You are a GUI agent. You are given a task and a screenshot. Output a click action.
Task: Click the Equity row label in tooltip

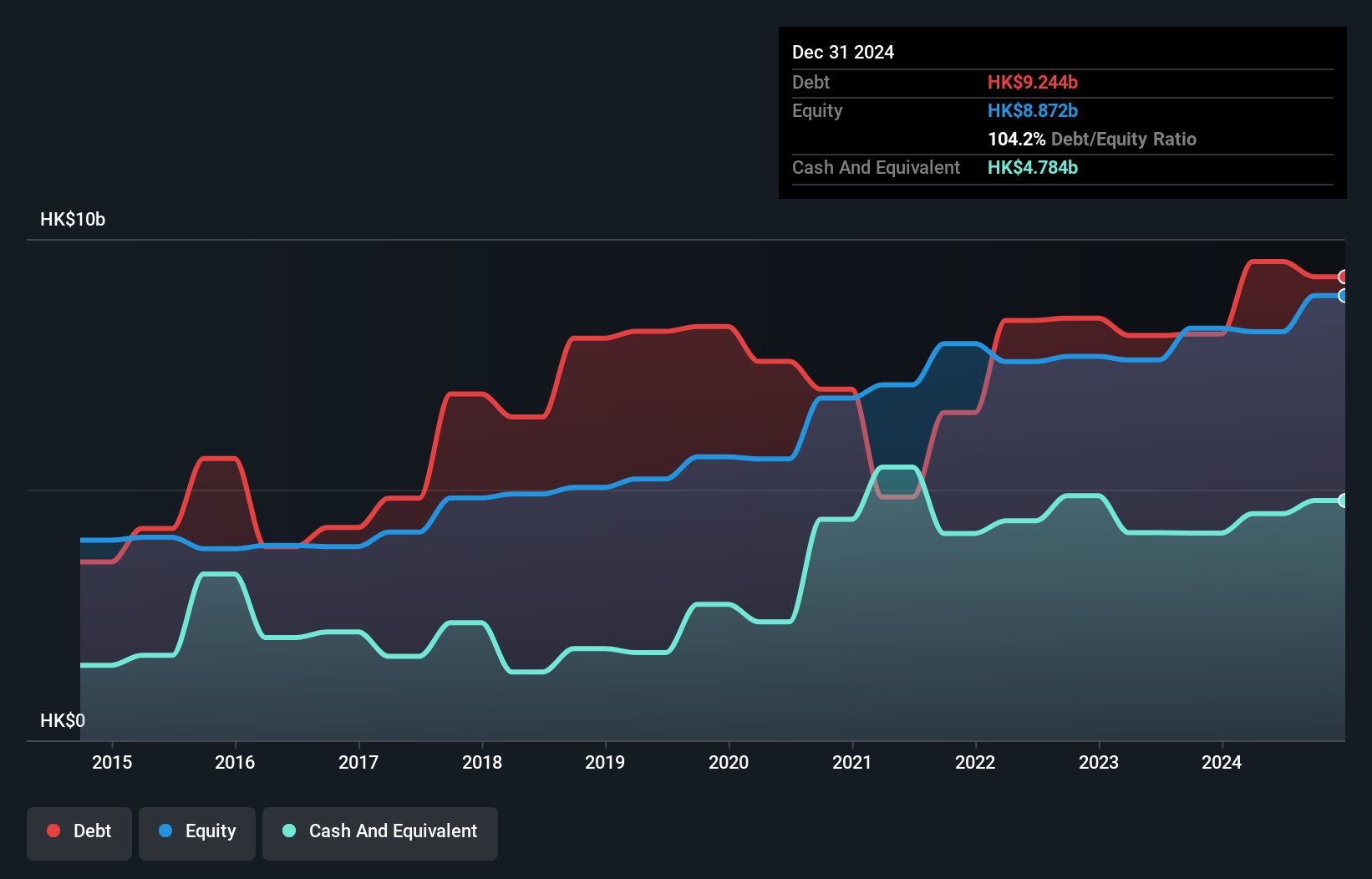pos(817,111)
